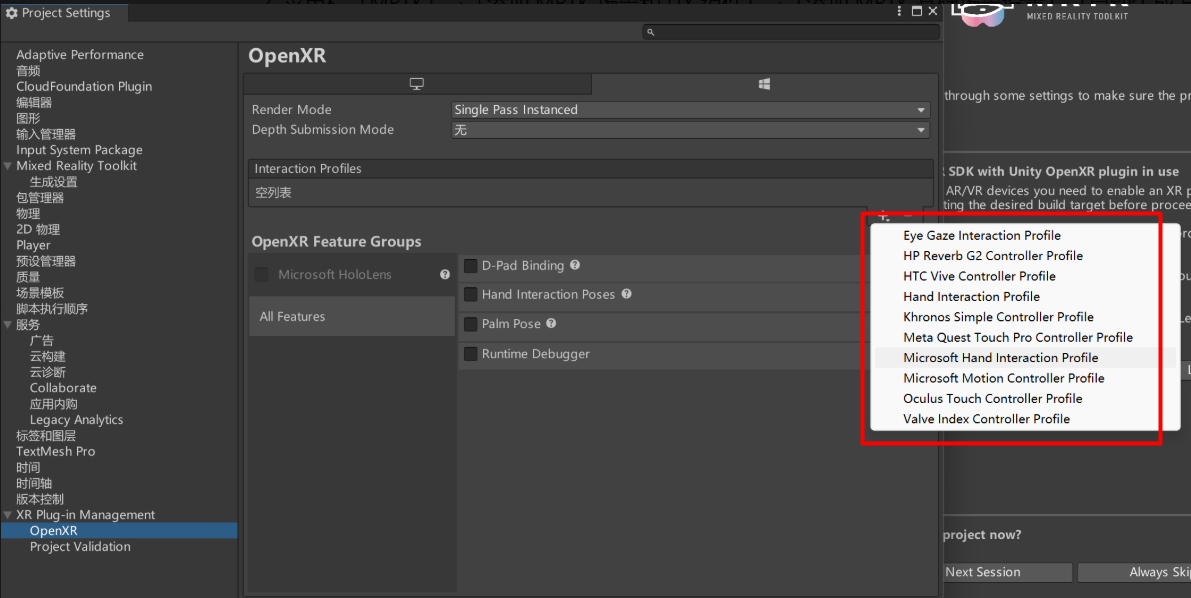The image size is (1191, 598).
Task: Open Player settings
Action: pyautogui.click(x=33, y=245)
